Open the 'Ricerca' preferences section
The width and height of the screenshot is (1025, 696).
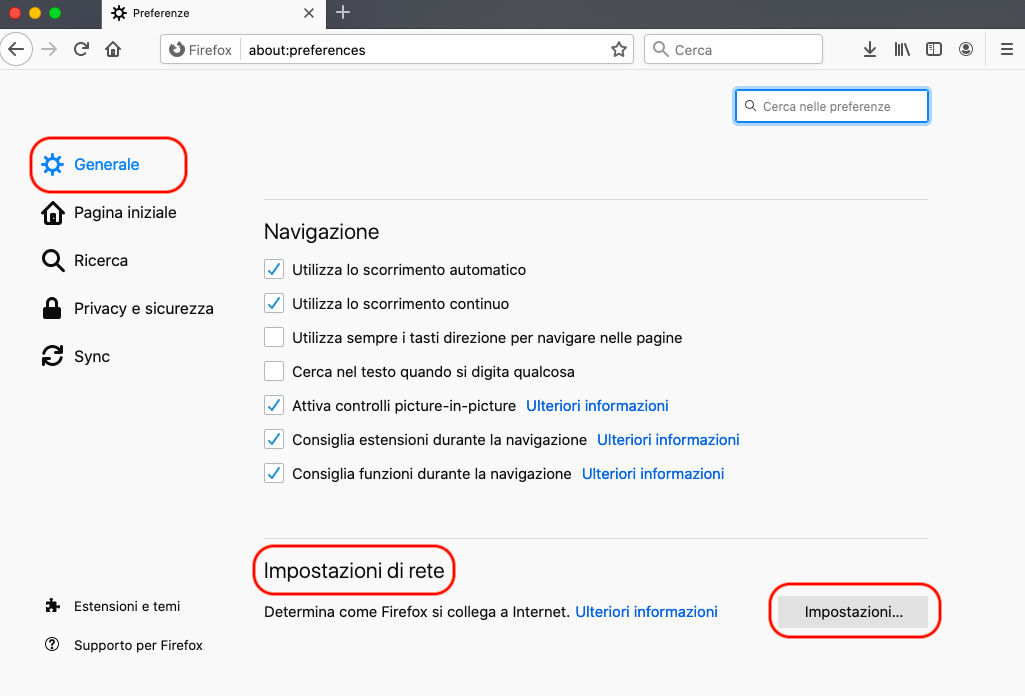point(100,261)
